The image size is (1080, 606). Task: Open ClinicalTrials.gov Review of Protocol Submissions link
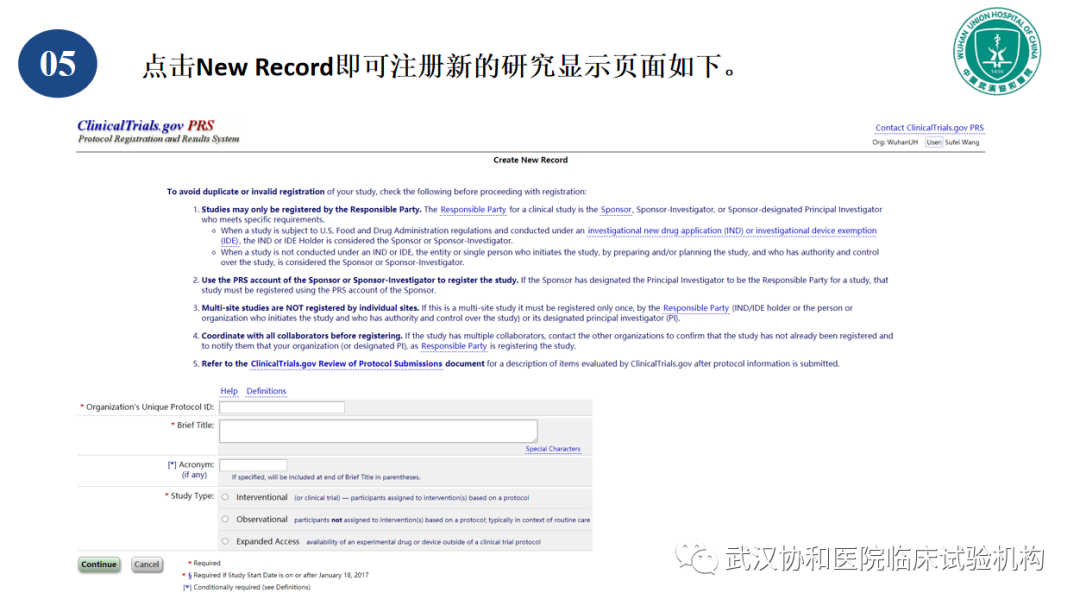346,364
